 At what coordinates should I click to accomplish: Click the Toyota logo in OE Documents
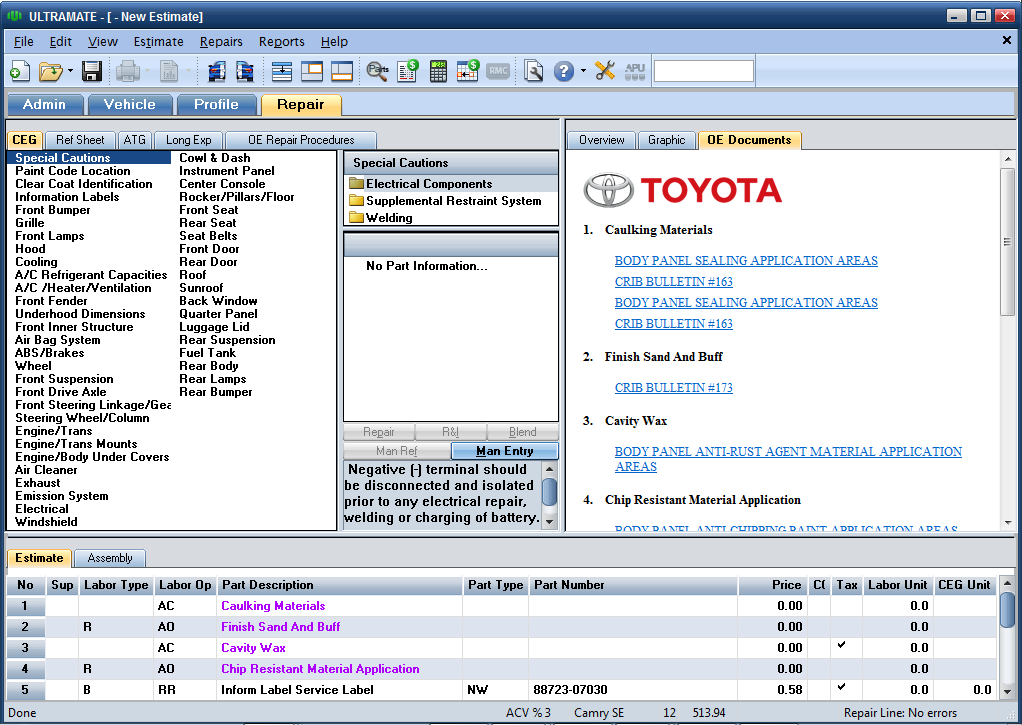coord(682,190)
